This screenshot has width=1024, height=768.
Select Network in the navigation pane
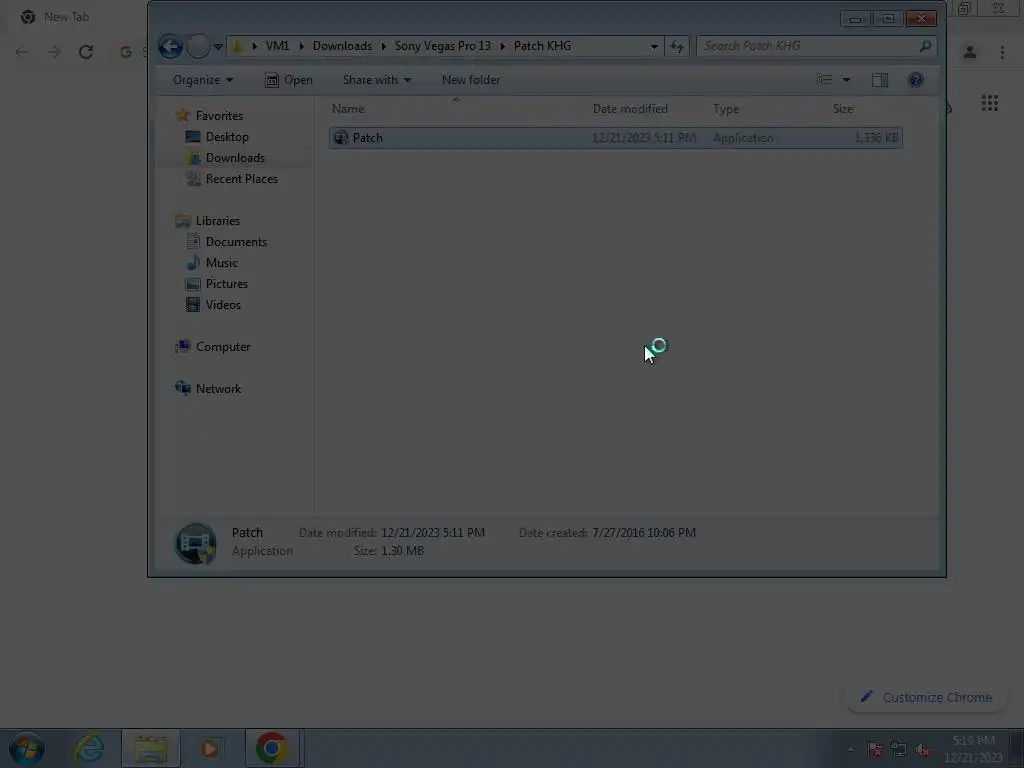tap(218, 389)
